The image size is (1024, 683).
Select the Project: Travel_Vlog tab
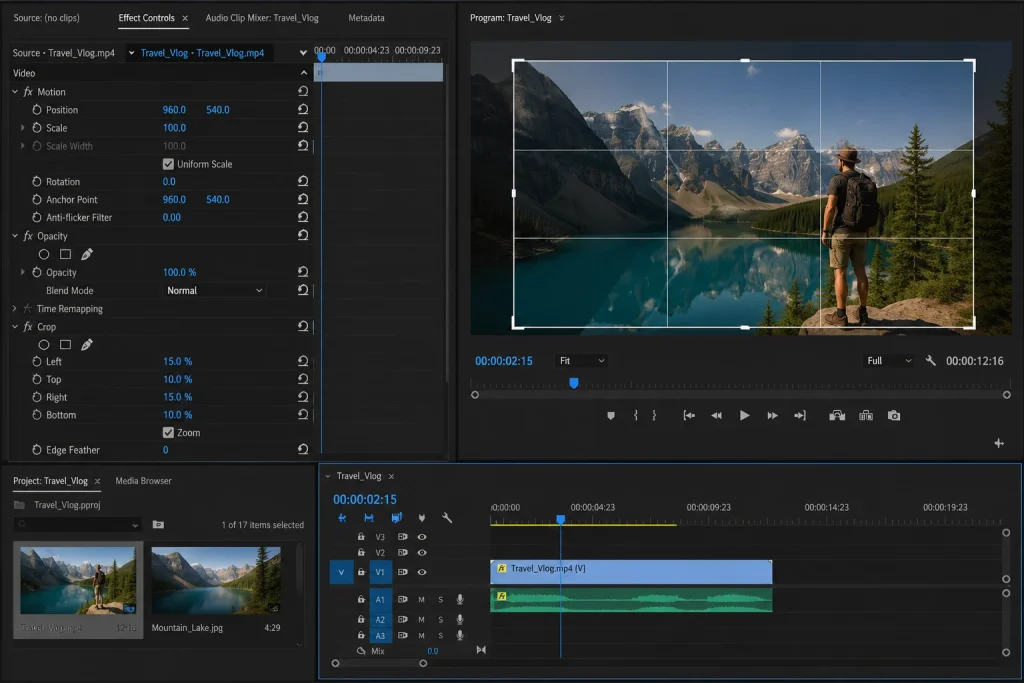(50, 481)
